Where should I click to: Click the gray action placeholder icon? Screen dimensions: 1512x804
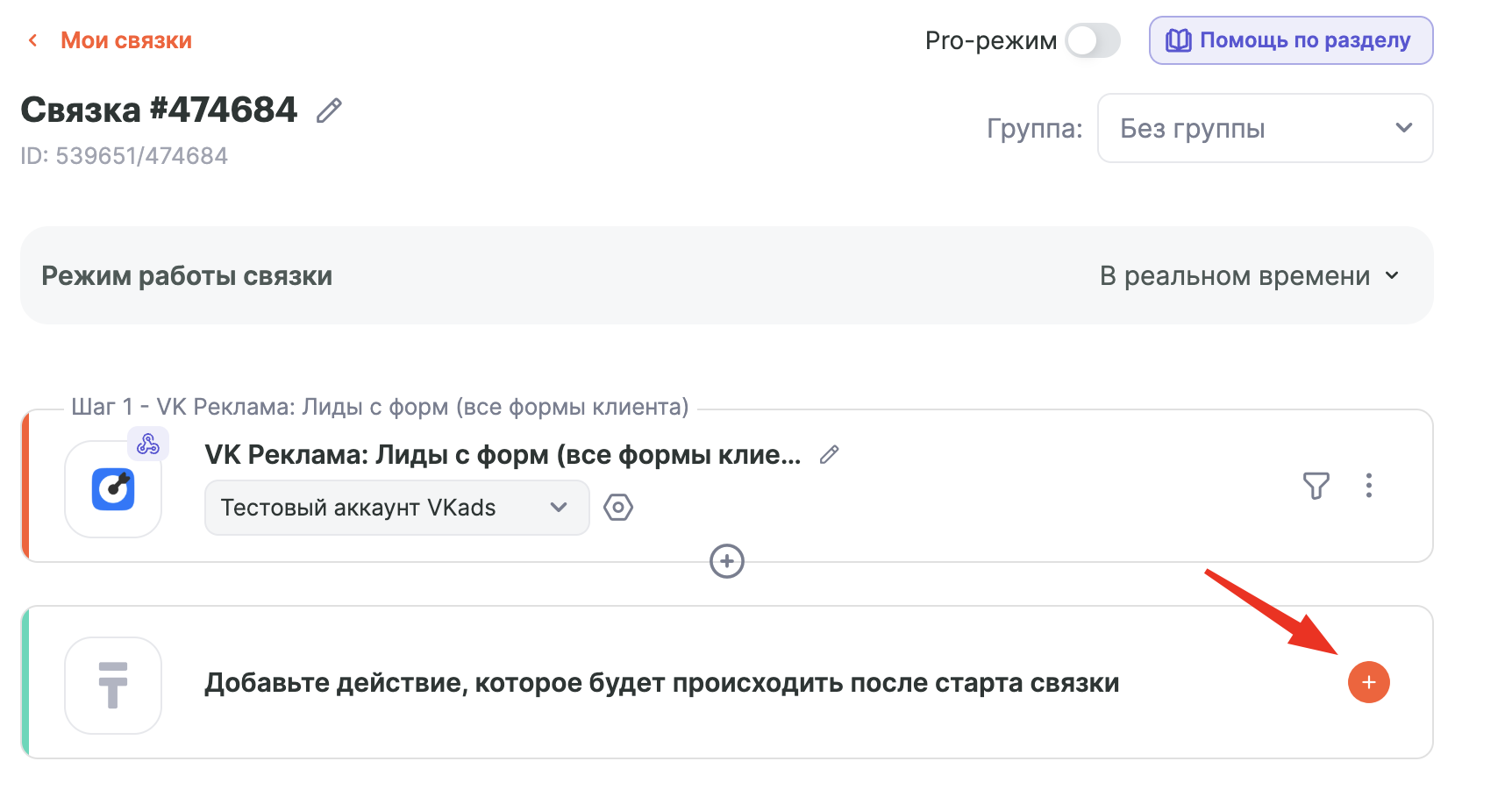pos(113,686)
